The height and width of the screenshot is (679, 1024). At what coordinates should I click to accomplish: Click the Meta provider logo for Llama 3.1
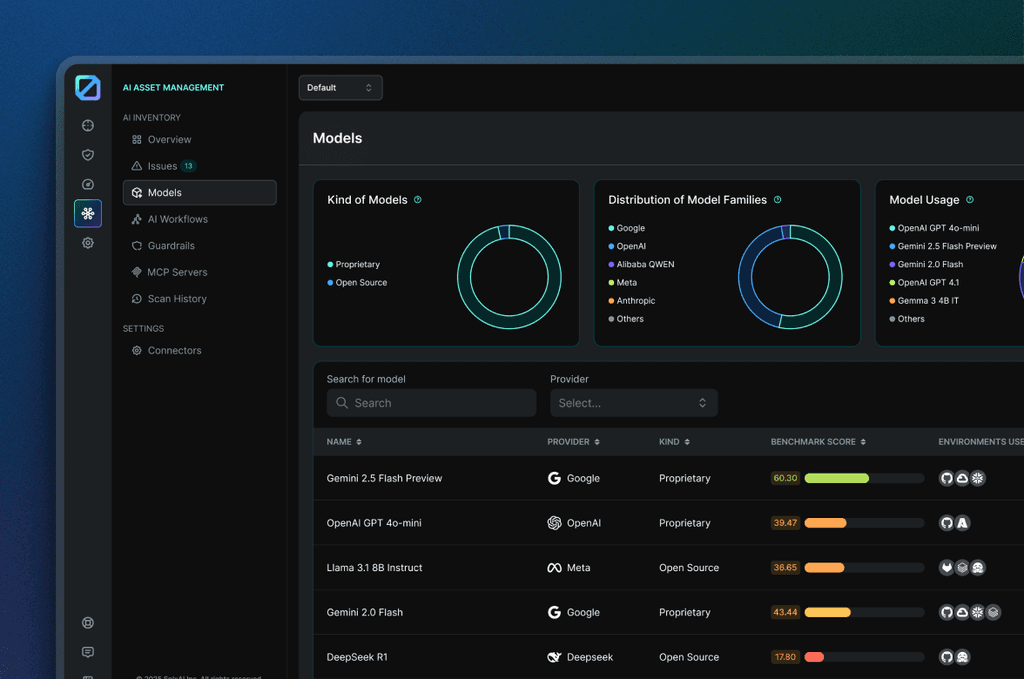coord(553,567)
